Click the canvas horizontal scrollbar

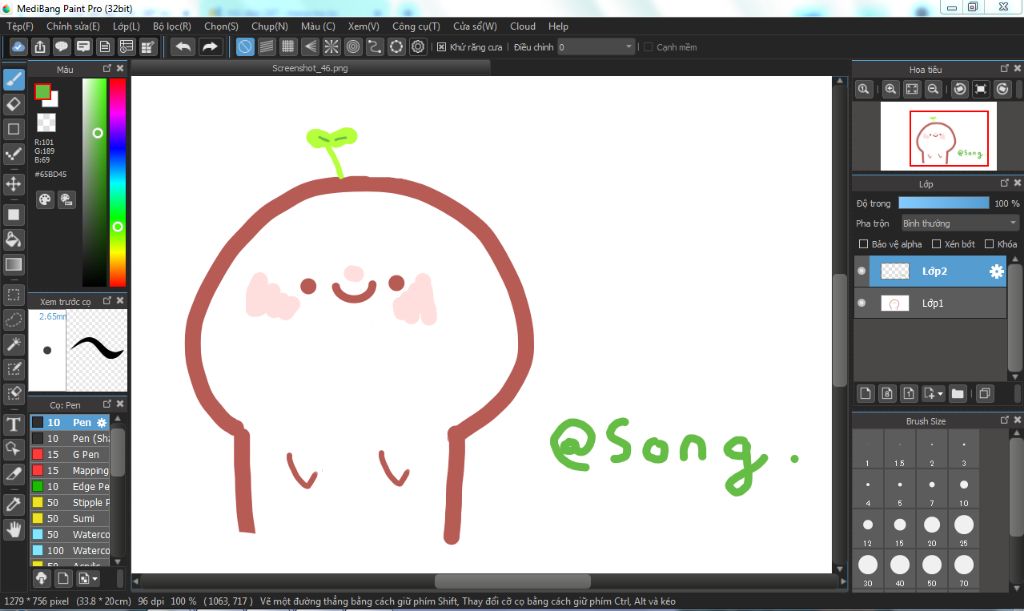point(513,581)
